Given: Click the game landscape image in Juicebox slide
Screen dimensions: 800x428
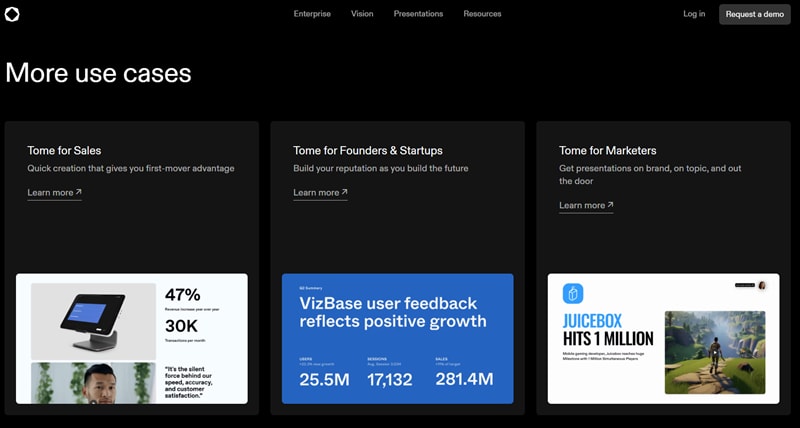Looking at the screenshot, I should click(715, 353).
